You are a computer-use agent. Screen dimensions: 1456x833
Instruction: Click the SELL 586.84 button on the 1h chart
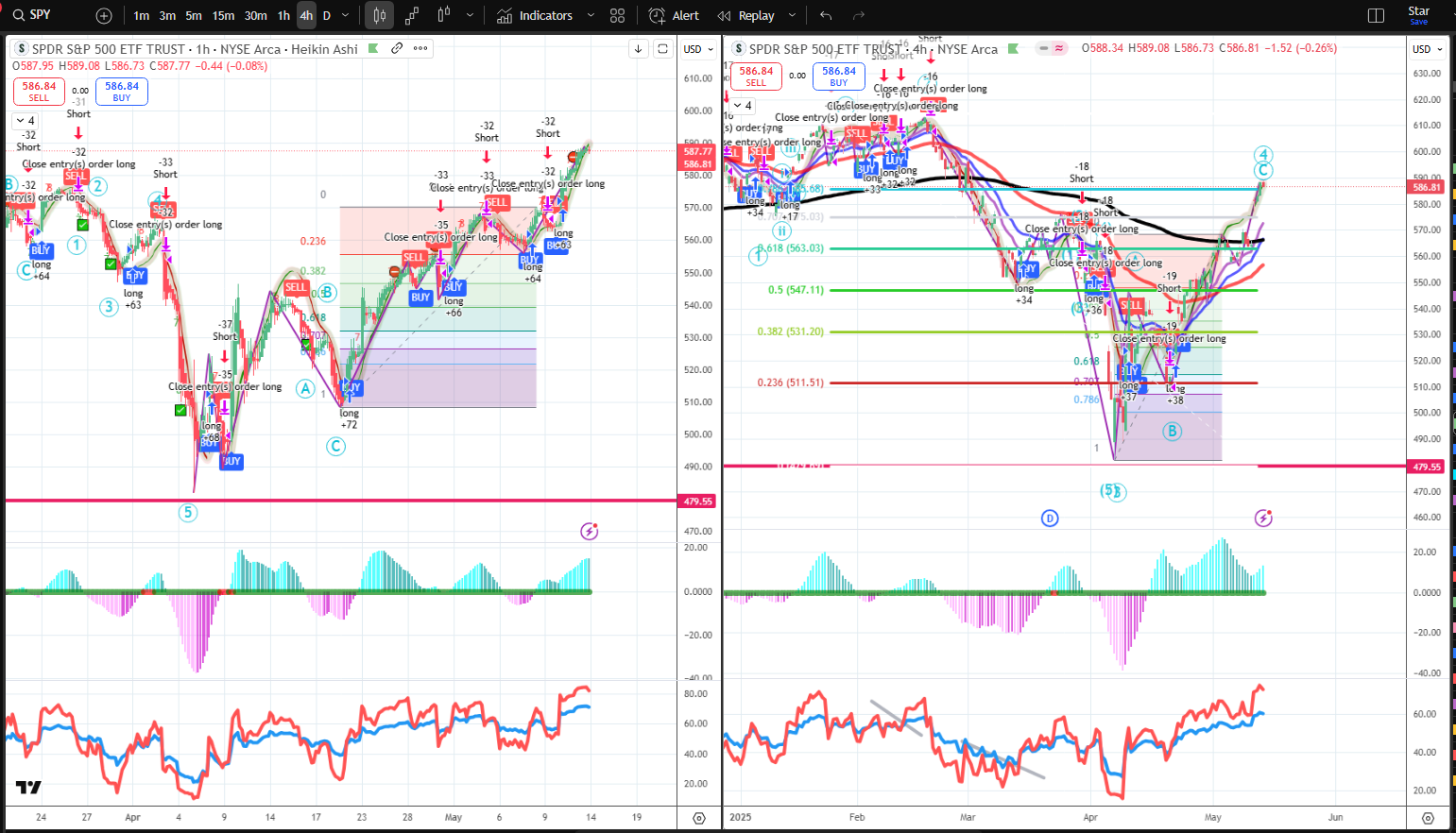[x=39, y=91]
